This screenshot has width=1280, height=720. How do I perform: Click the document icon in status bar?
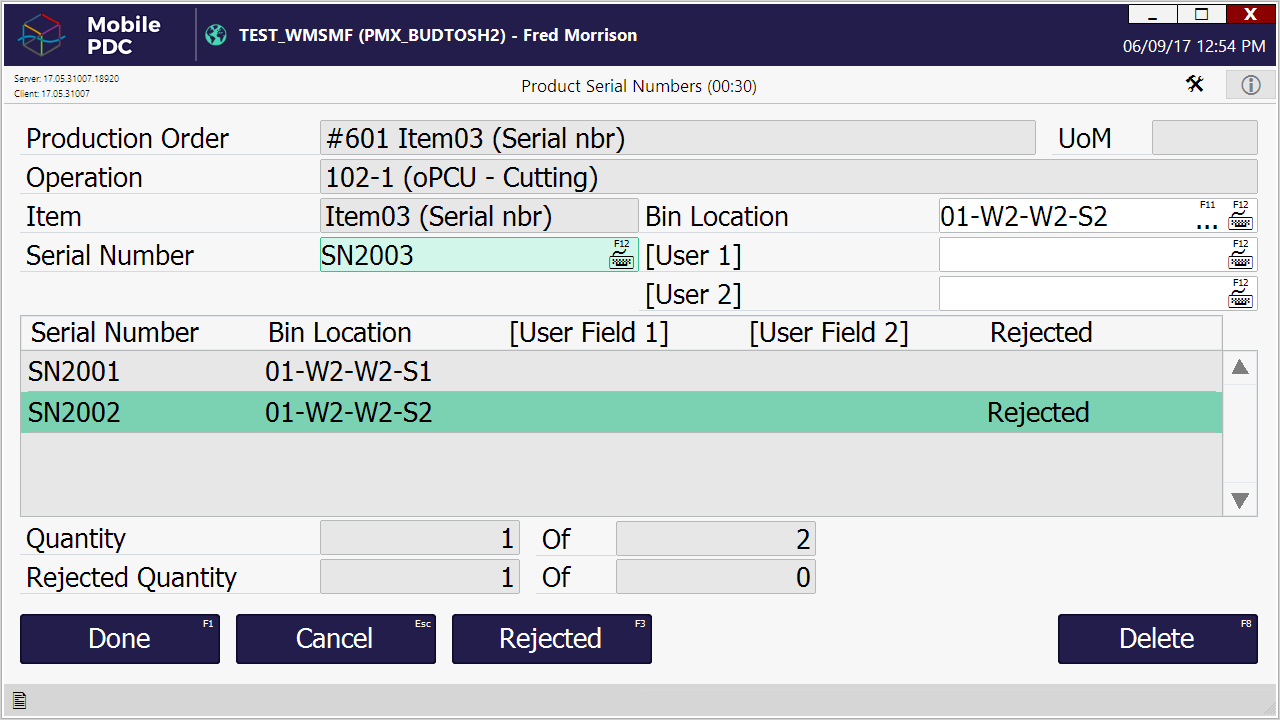click(19, 701)
